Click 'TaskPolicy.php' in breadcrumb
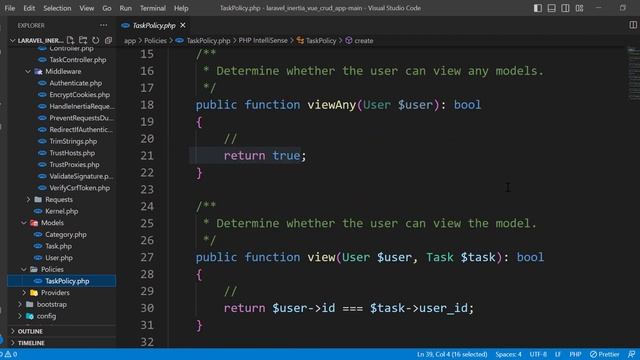The width and height of the screenshot is (640, 360). click(208, 40)
